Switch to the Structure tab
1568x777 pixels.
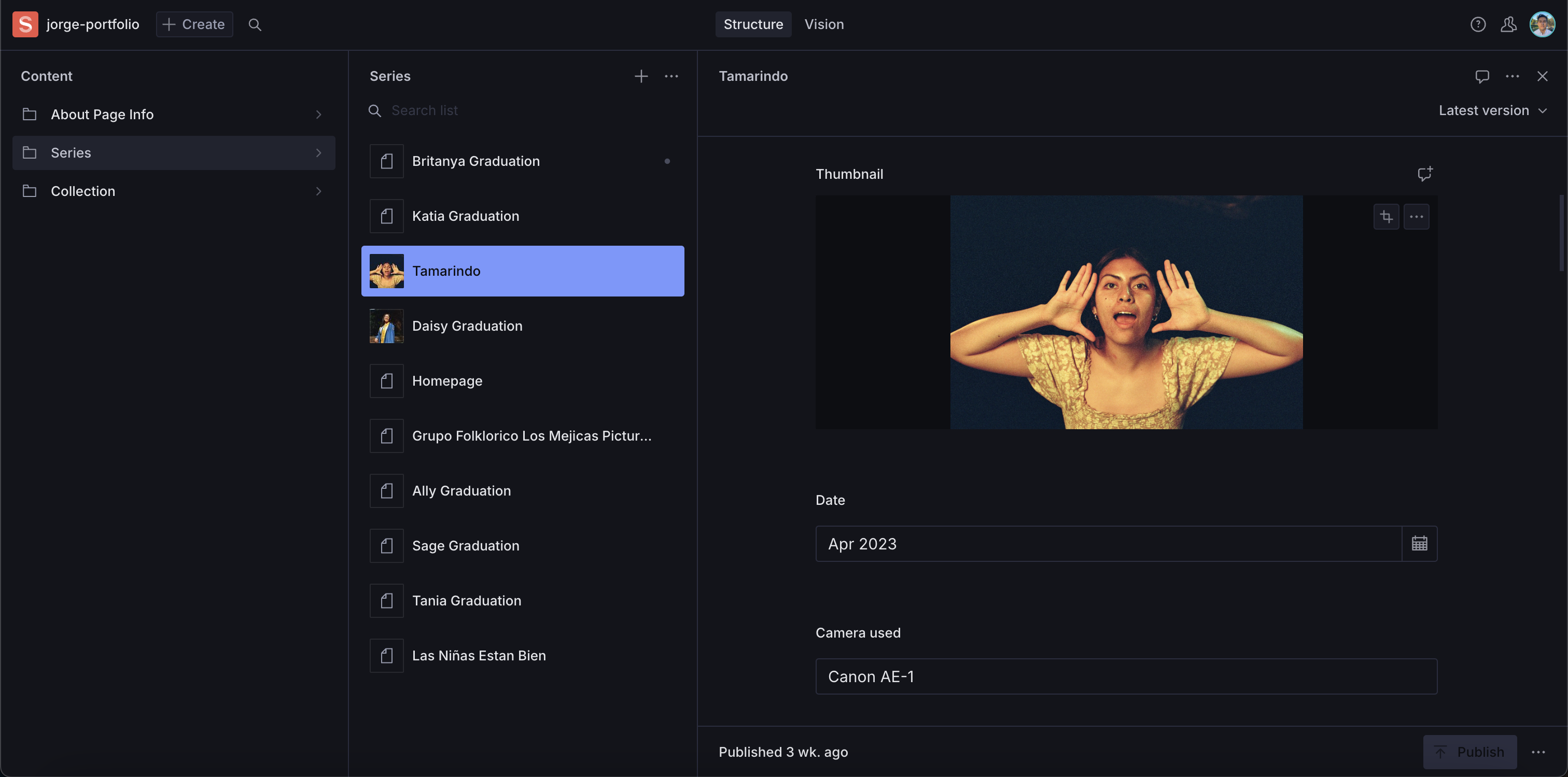[x=753, y=24]
